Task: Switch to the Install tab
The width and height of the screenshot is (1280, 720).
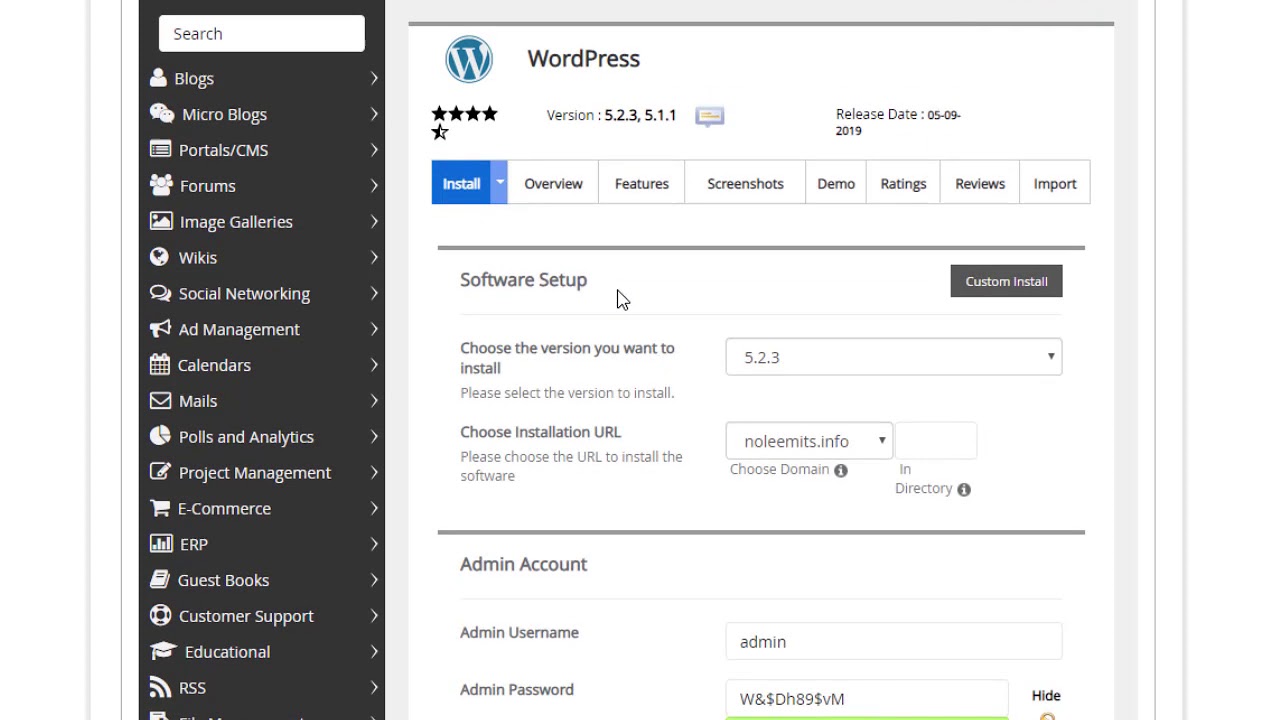Action: (461, 183)
